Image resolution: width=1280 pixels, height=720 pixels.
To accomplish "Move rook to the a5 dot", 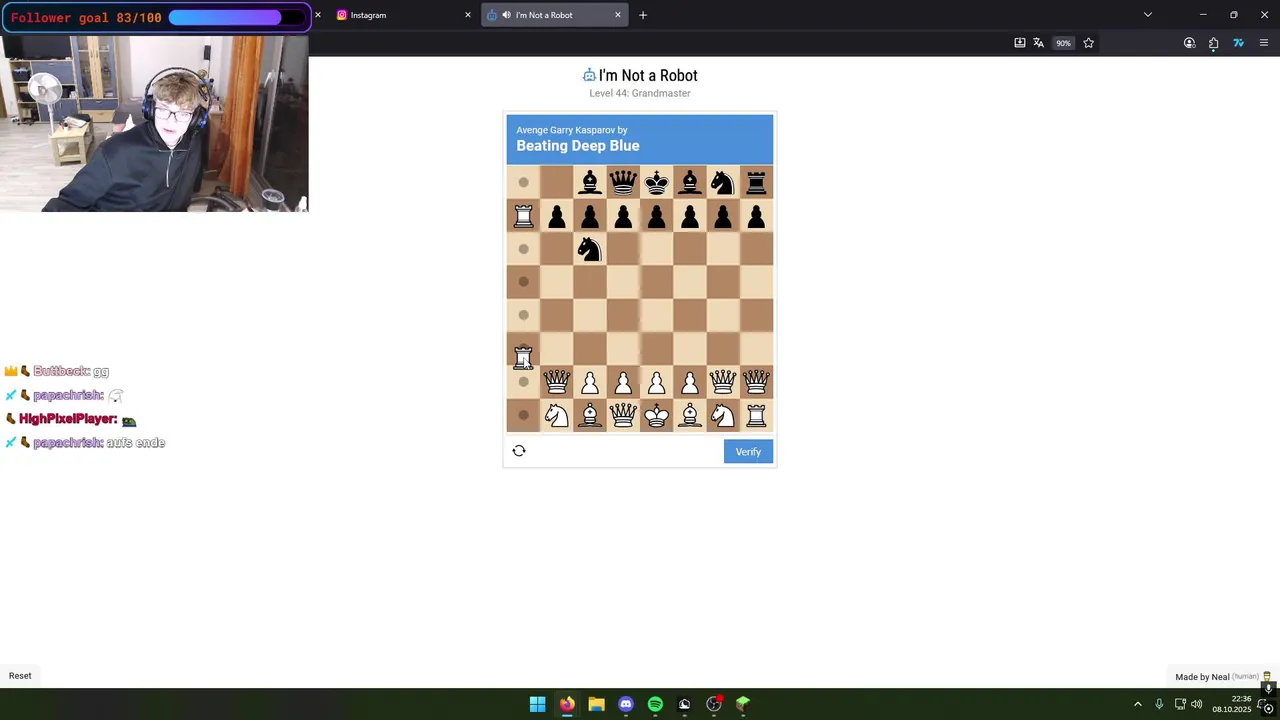I will (523, 282).
